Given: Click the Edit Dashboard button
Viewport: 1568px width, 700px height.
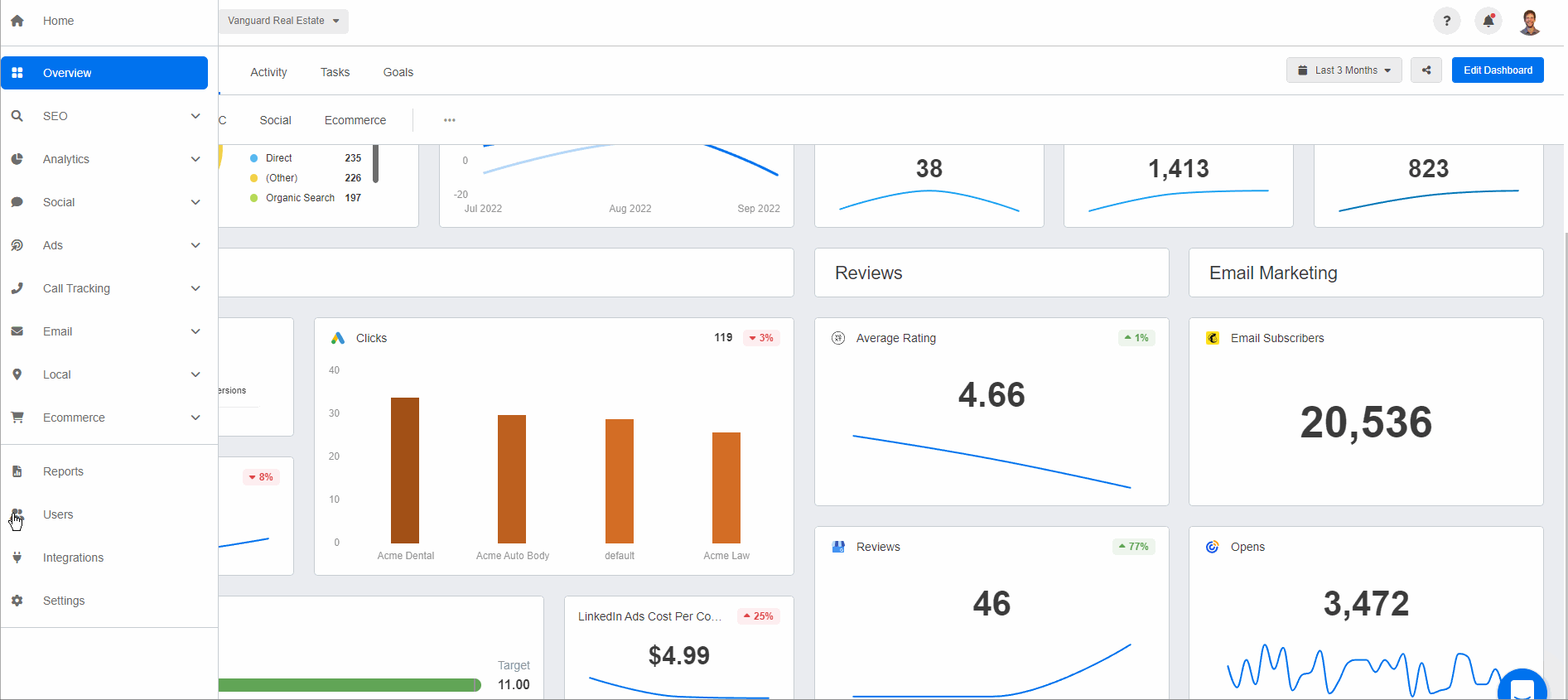Looking at the screenshot, I should [1497, 70].
